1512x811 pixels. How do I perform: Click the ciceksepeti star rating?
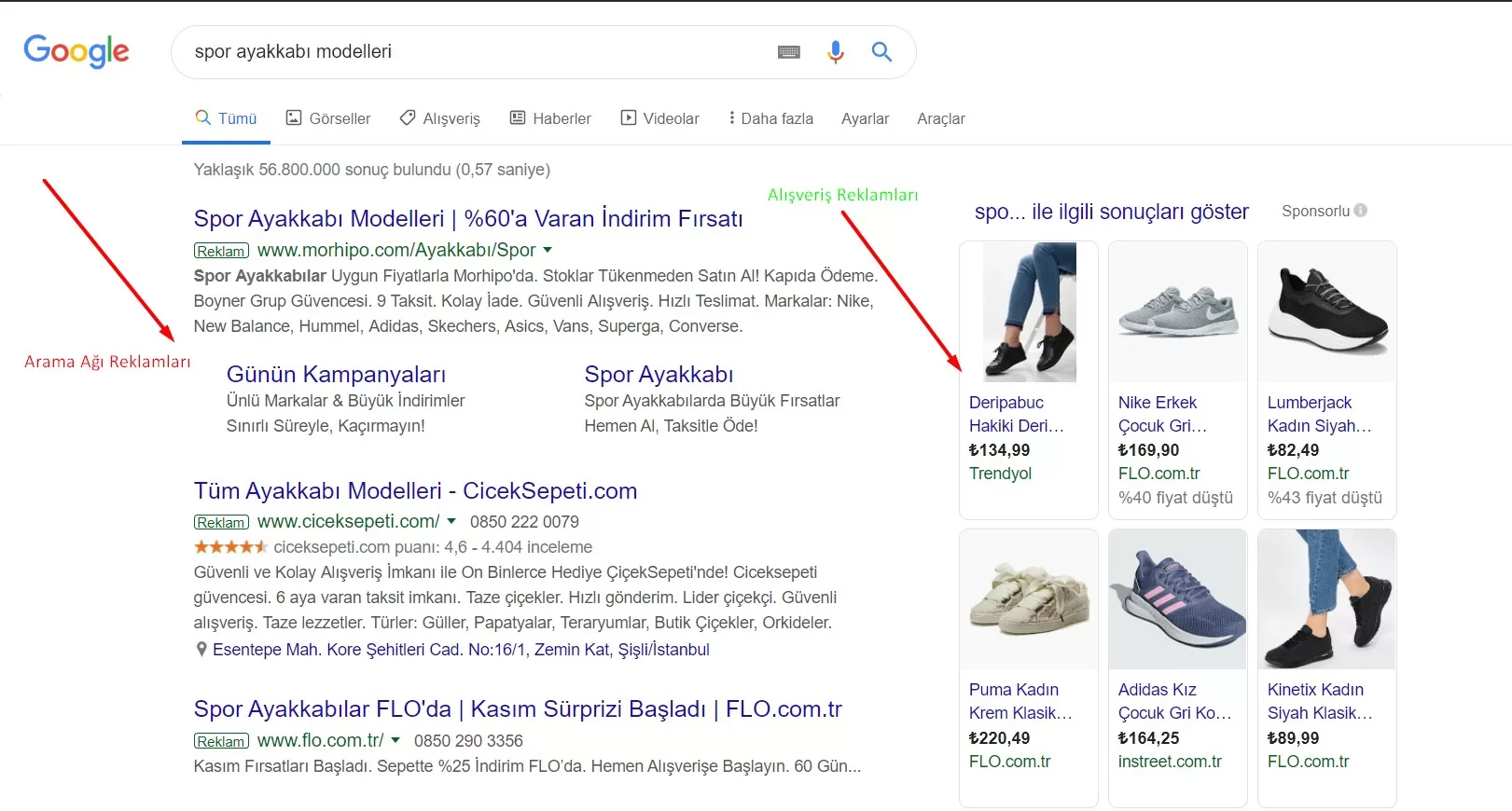(230, 547)
